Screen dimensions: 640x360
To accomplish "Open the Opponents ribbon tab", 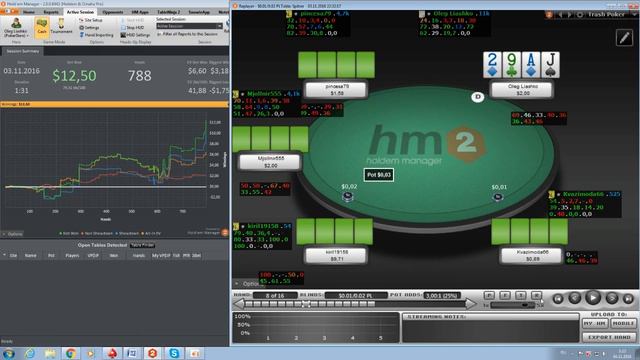I will pyautogui.click(x=113, y=12).
